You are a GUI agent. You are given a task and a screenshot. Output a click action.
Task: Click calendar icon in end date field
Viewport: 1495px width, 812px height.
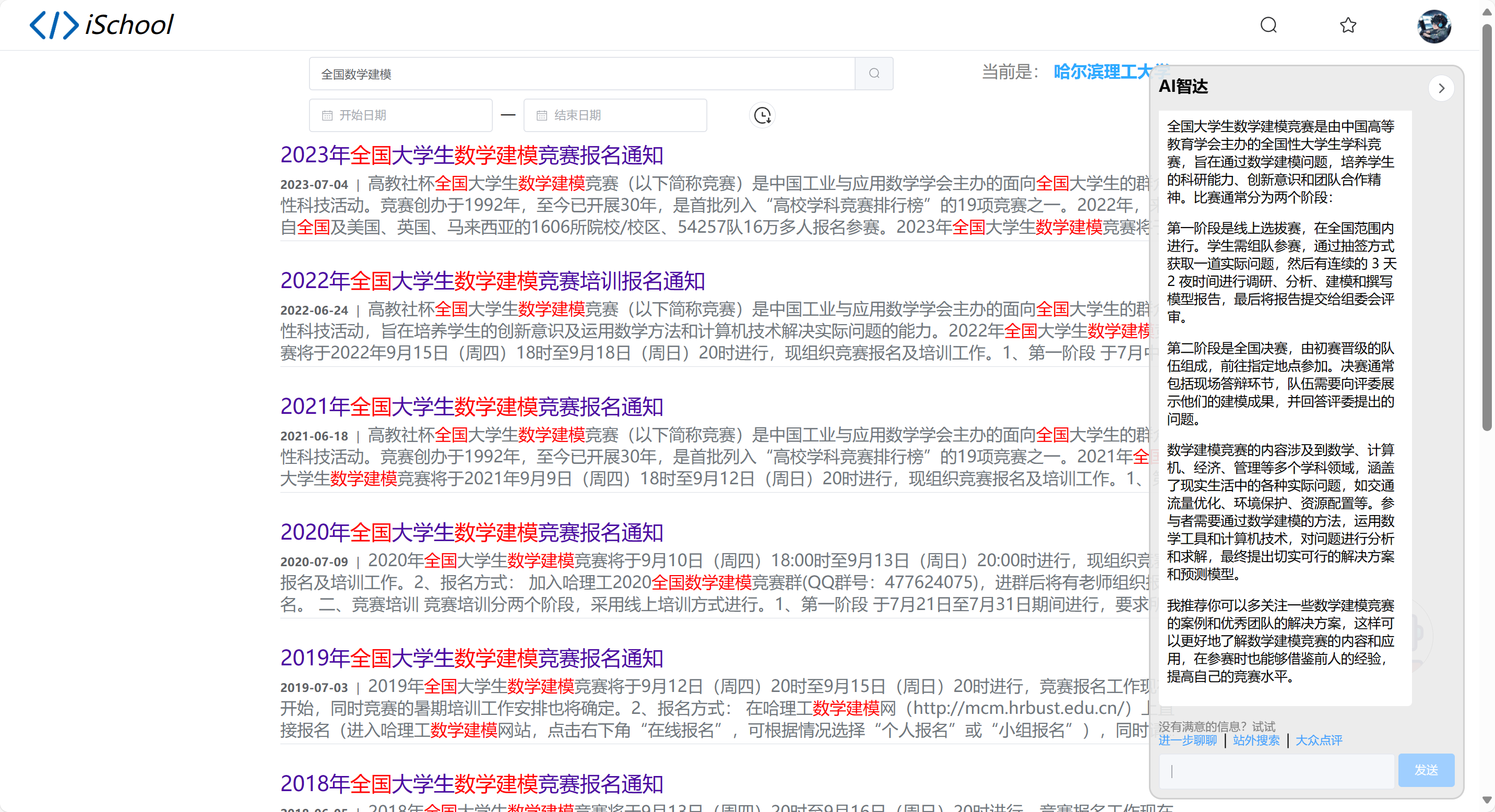(x=541, y=115)
